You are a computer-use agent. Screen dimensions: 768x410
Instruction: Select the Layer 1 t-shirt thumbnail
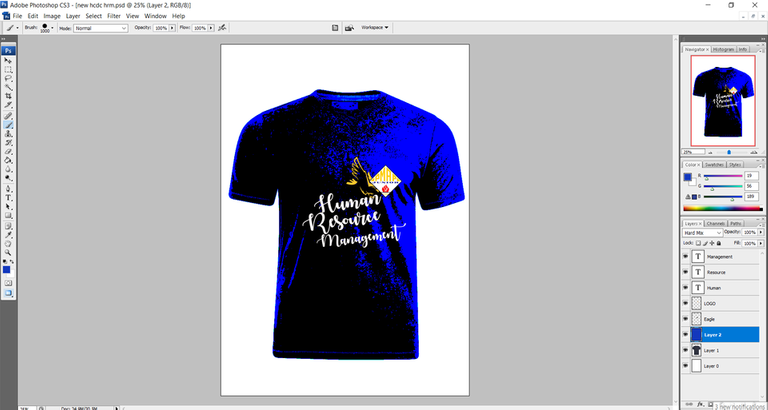point(696,350)
